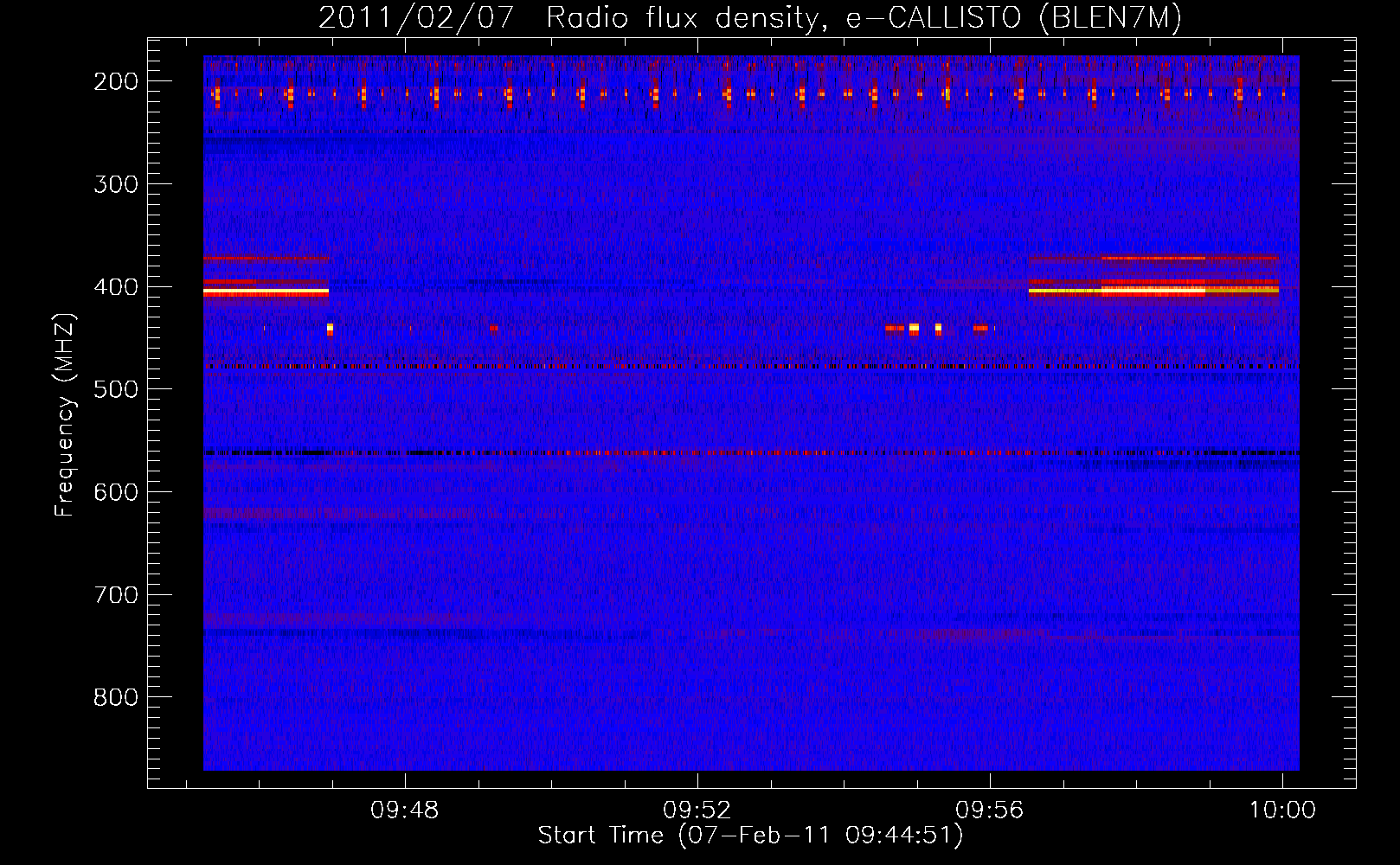Click the 'Frequency (MHZ)' axis label
The image size is (1400, 865).
coord(65,414)
